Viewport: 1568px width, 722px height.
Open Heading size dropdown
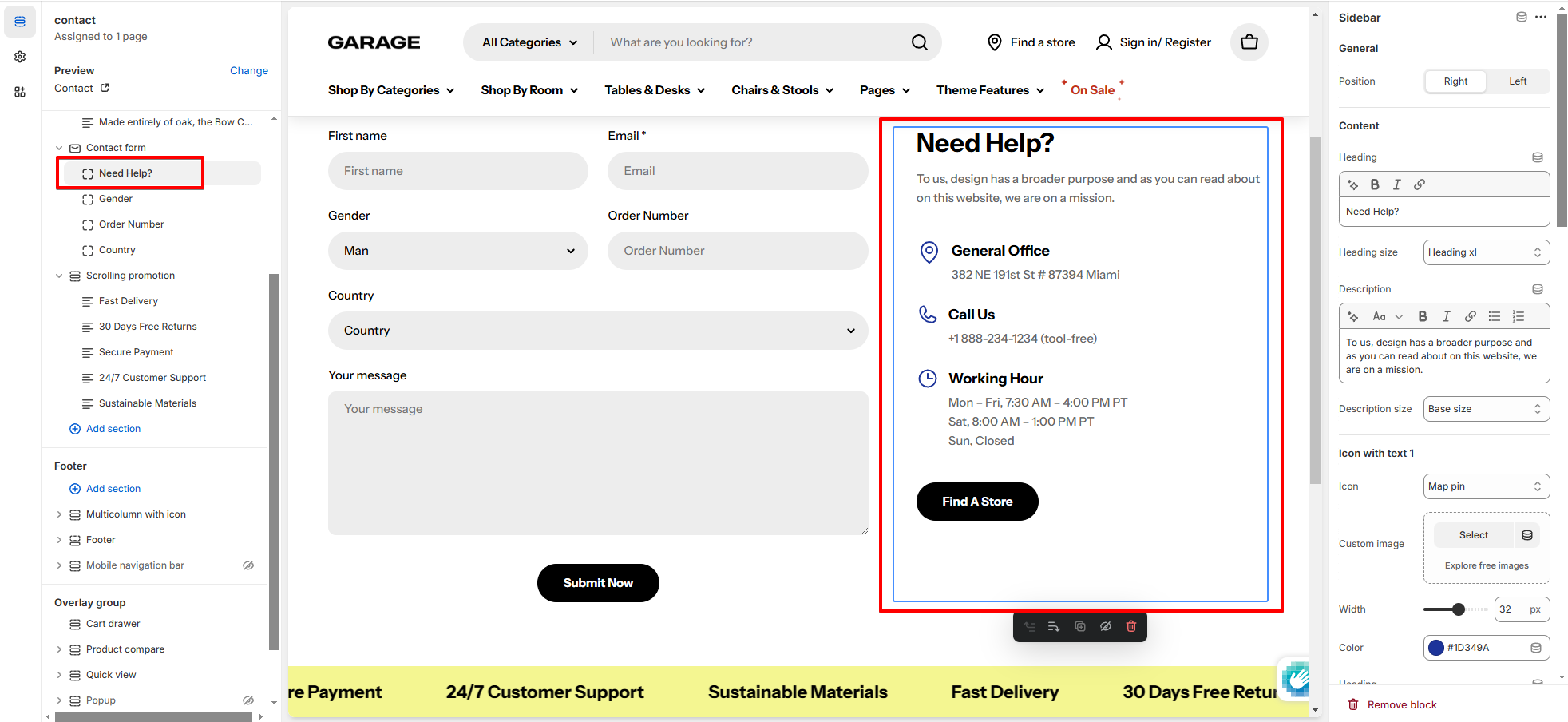pyautogui.click(x=1487, y=252)
